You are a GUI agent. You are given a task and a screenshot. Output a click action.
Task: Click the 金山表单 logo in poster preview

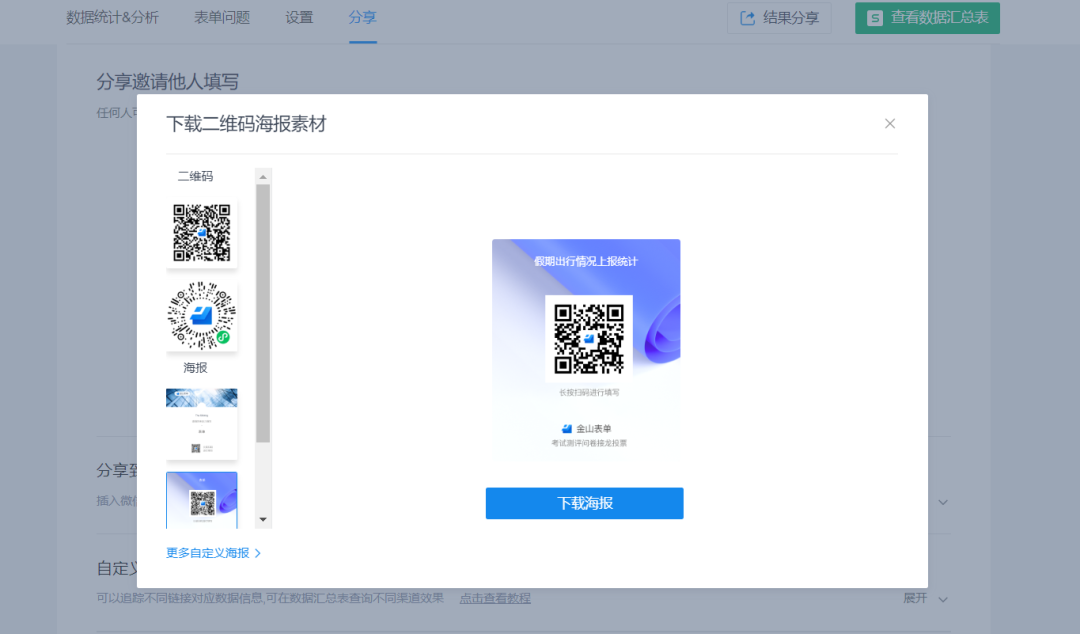point(567,429)
